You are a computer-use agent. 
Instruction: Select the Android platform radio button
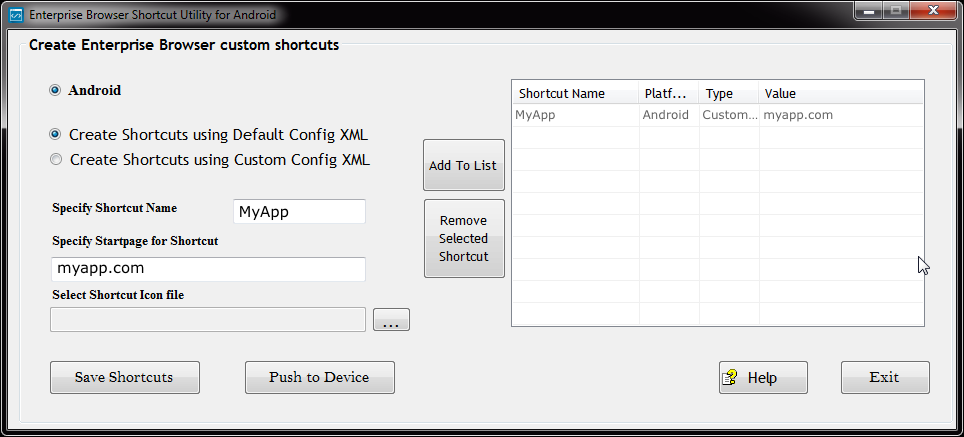pyautogui.click(x=56, y=90)
